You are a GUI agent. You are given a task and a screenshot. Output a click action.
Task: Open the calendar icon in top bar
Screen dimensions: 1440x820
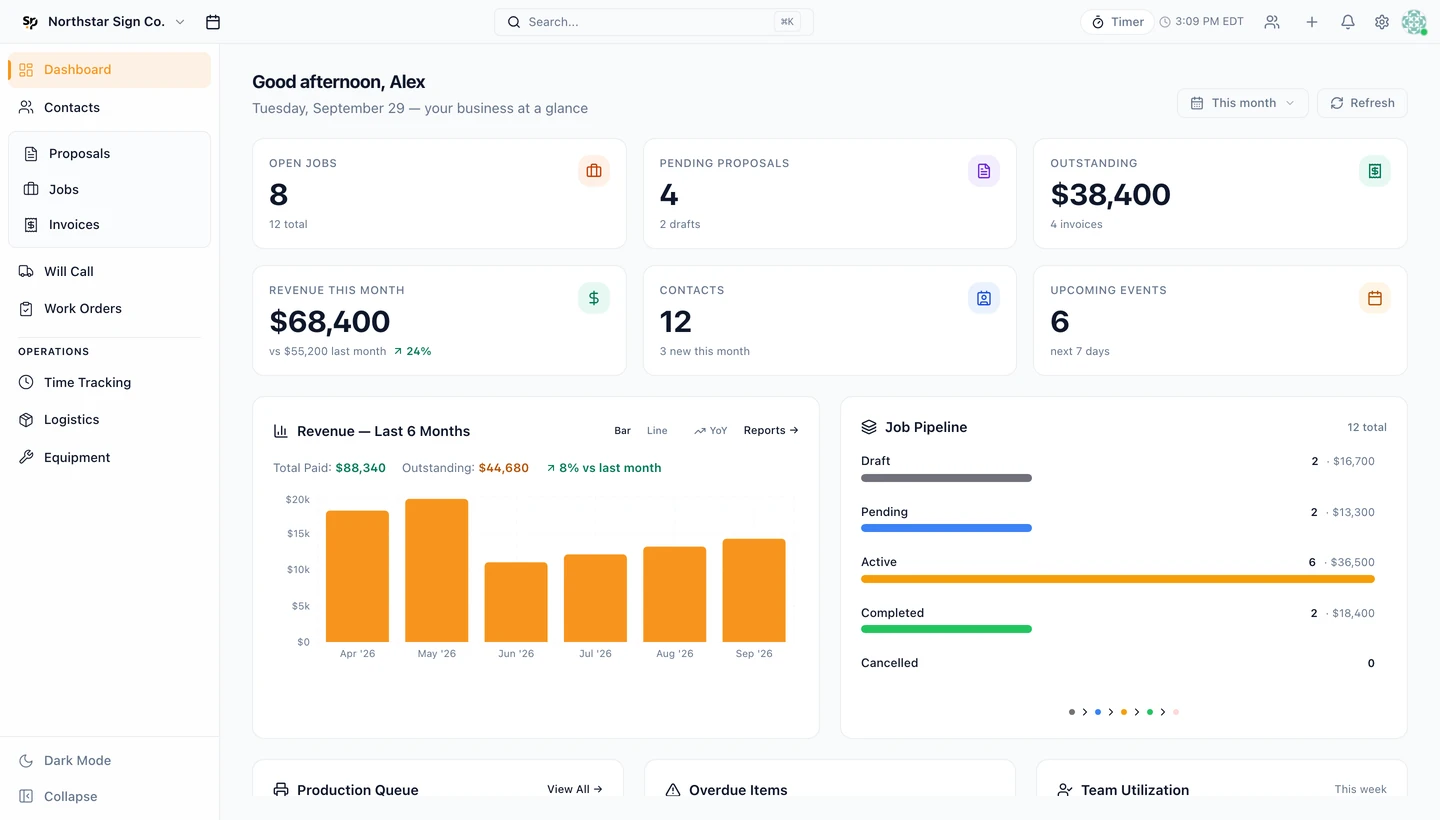point(212,22)
